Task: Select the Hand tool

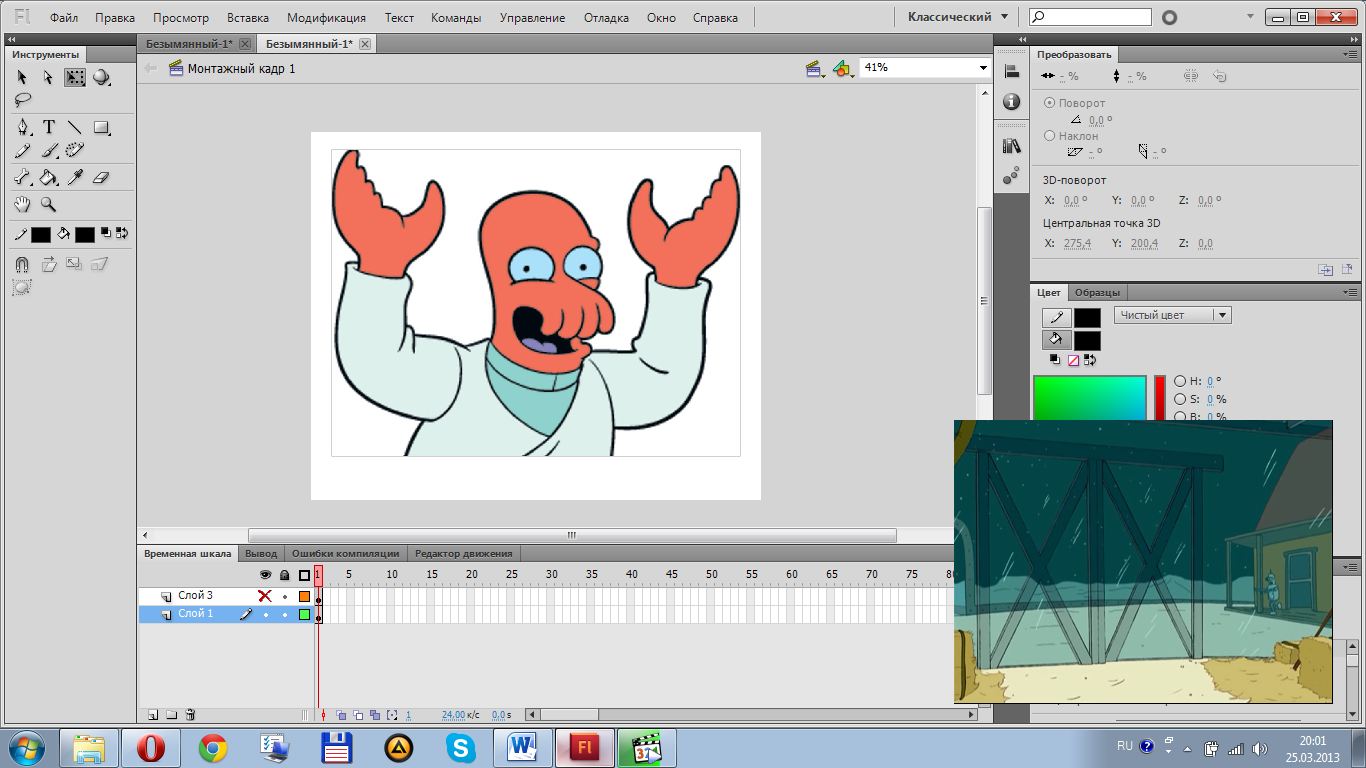Action: 22,204
